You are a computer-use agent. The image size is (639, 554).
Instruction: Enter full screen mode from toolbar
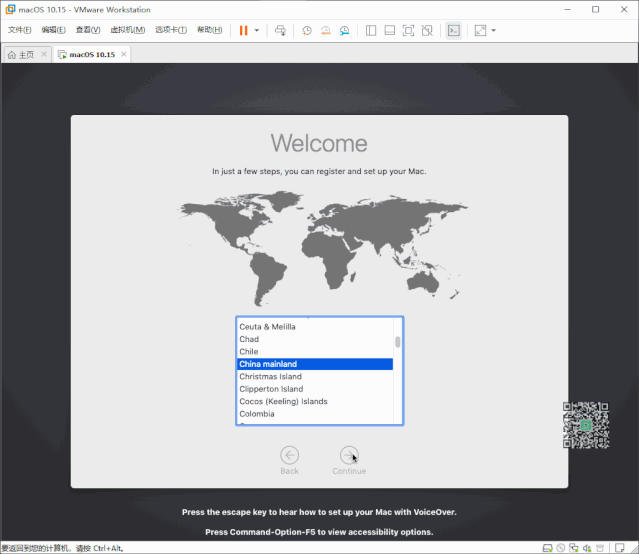pyautogui.click(x=408, y=30)
